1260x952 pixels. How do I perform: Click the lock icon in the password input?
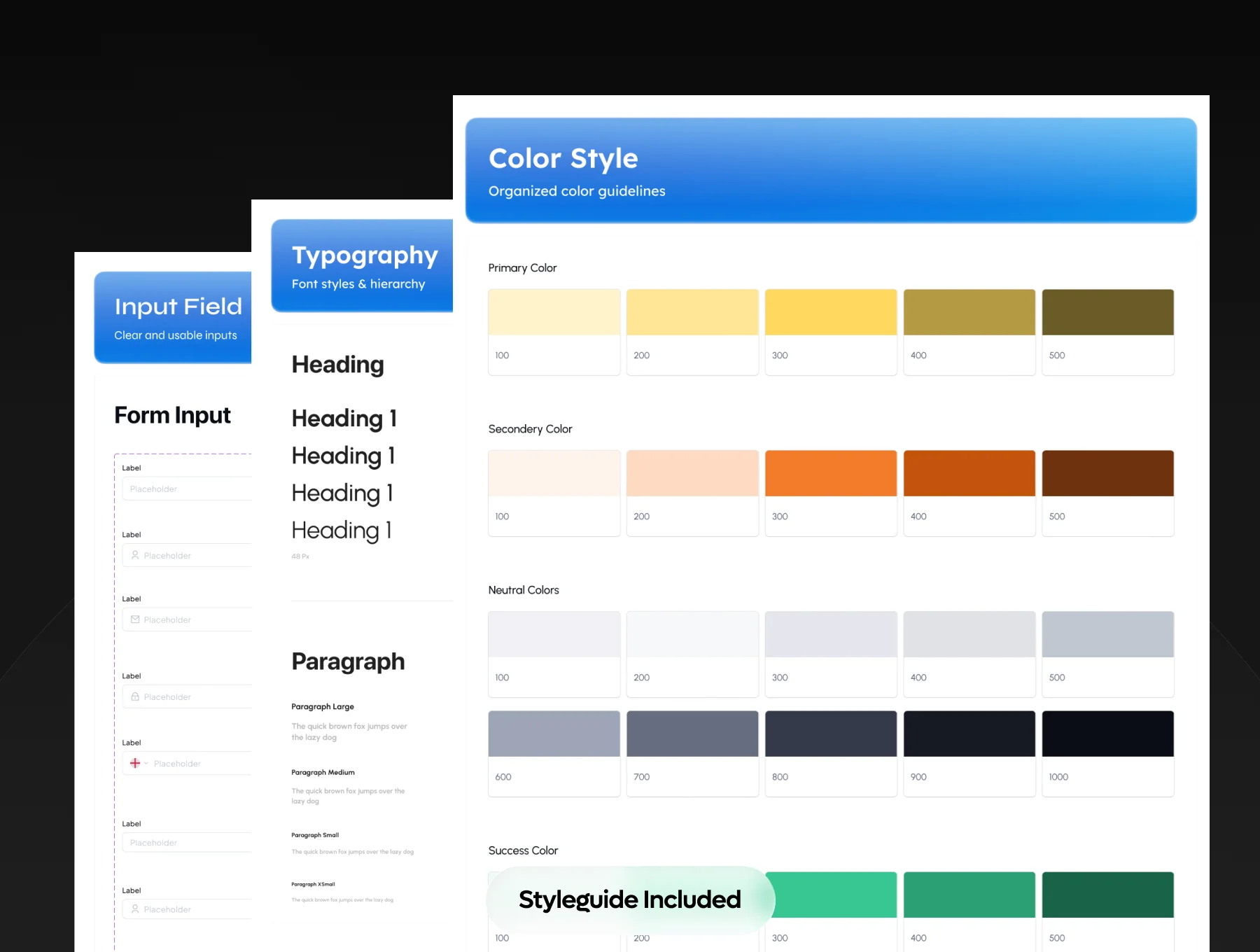(x=135, y=696)
